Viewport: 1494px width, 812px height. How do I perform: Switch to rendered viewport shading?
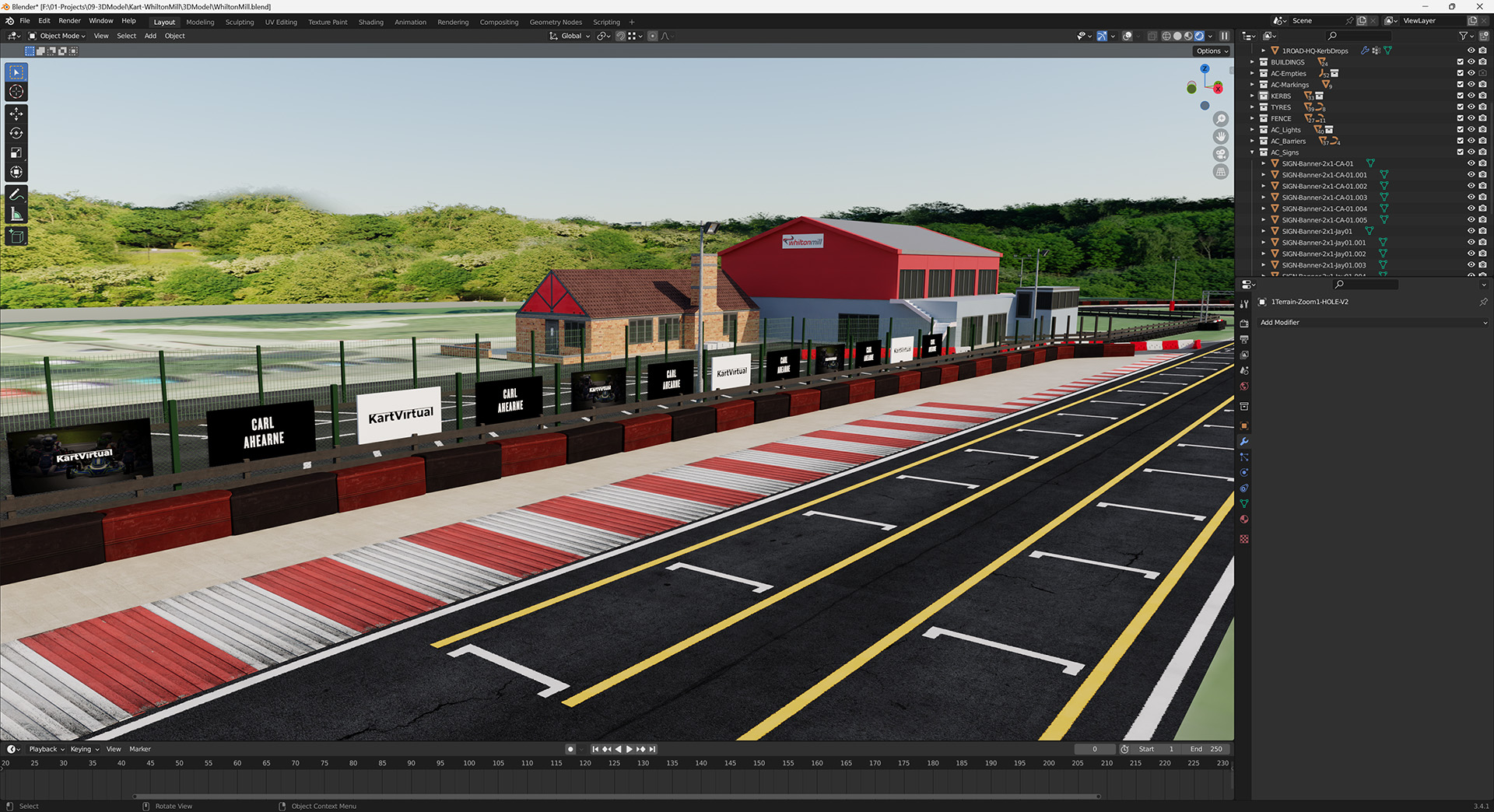[1199, 36]
